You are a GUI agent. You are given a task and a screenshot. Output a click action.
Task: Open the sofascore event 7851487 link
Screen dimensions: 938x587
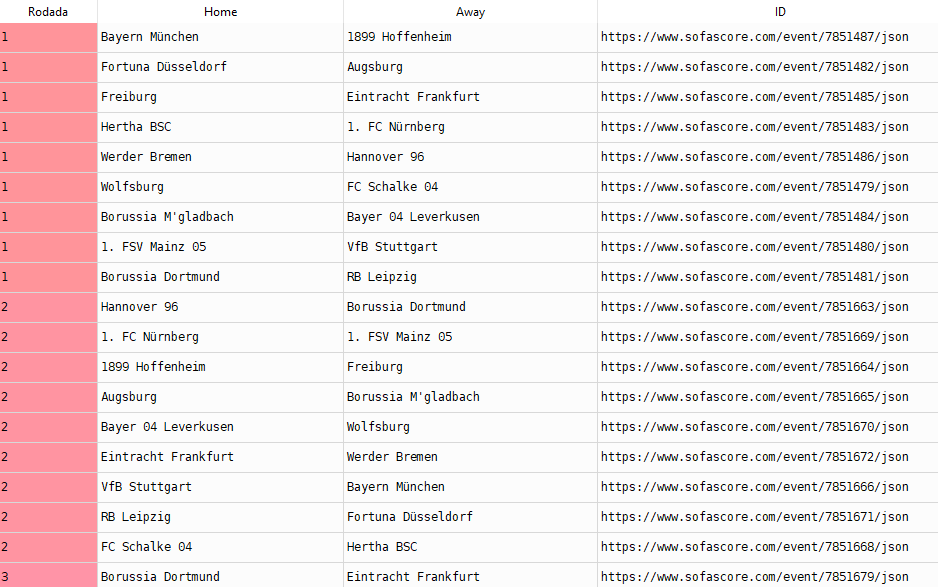[x=754, y=37]
